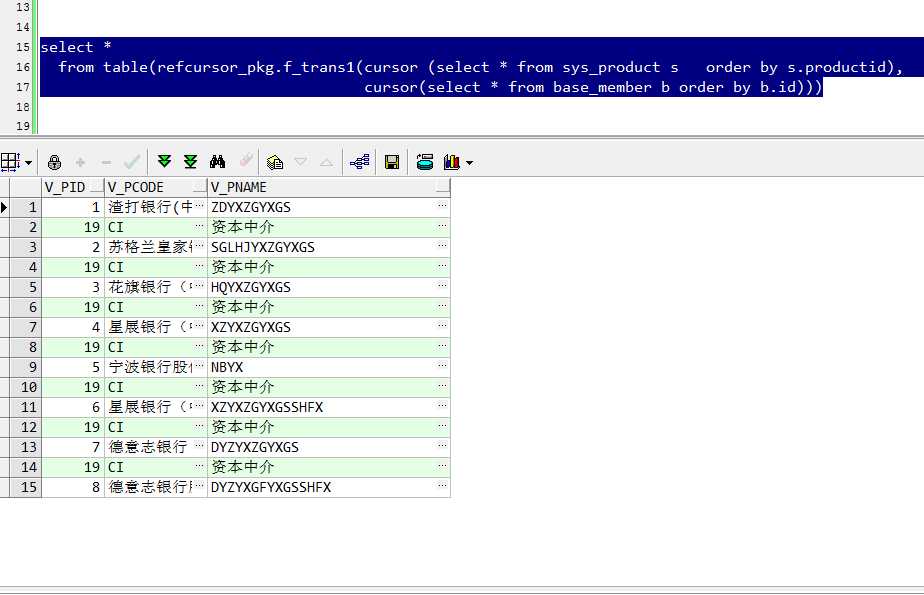Image resolution: width=924 pixels, height=595 pixels.
Task: Click the Delete record minus icon
Action: tap(106, 162)
